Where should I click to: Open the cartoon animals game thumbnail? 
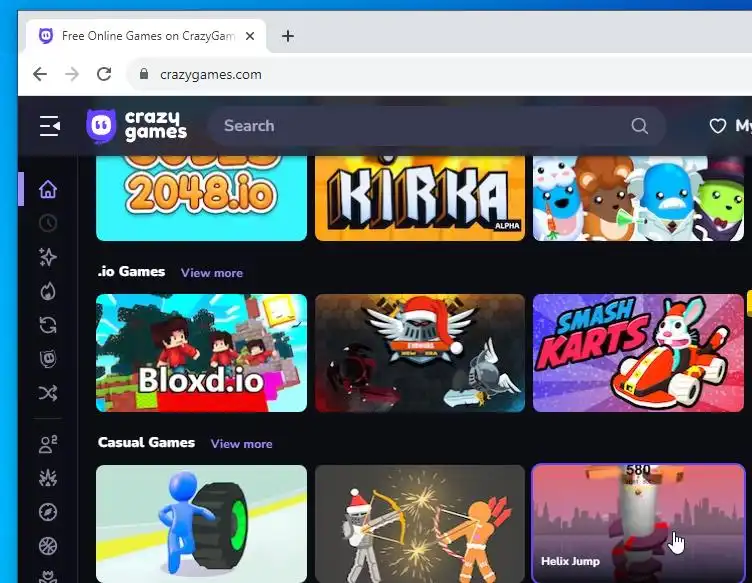[x=638, y=198]
